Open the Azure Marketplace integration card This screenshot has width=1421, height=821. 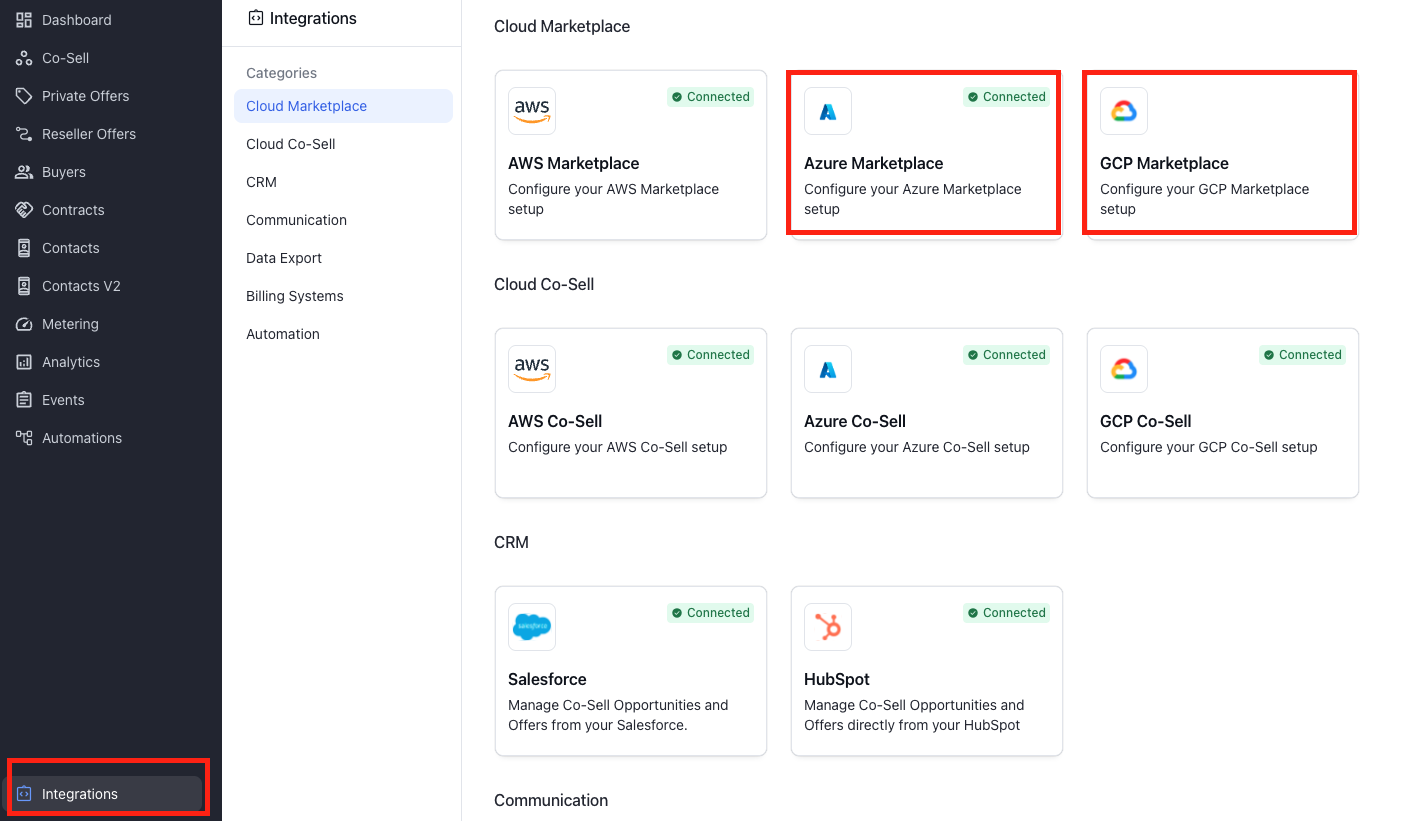(927, 155)
